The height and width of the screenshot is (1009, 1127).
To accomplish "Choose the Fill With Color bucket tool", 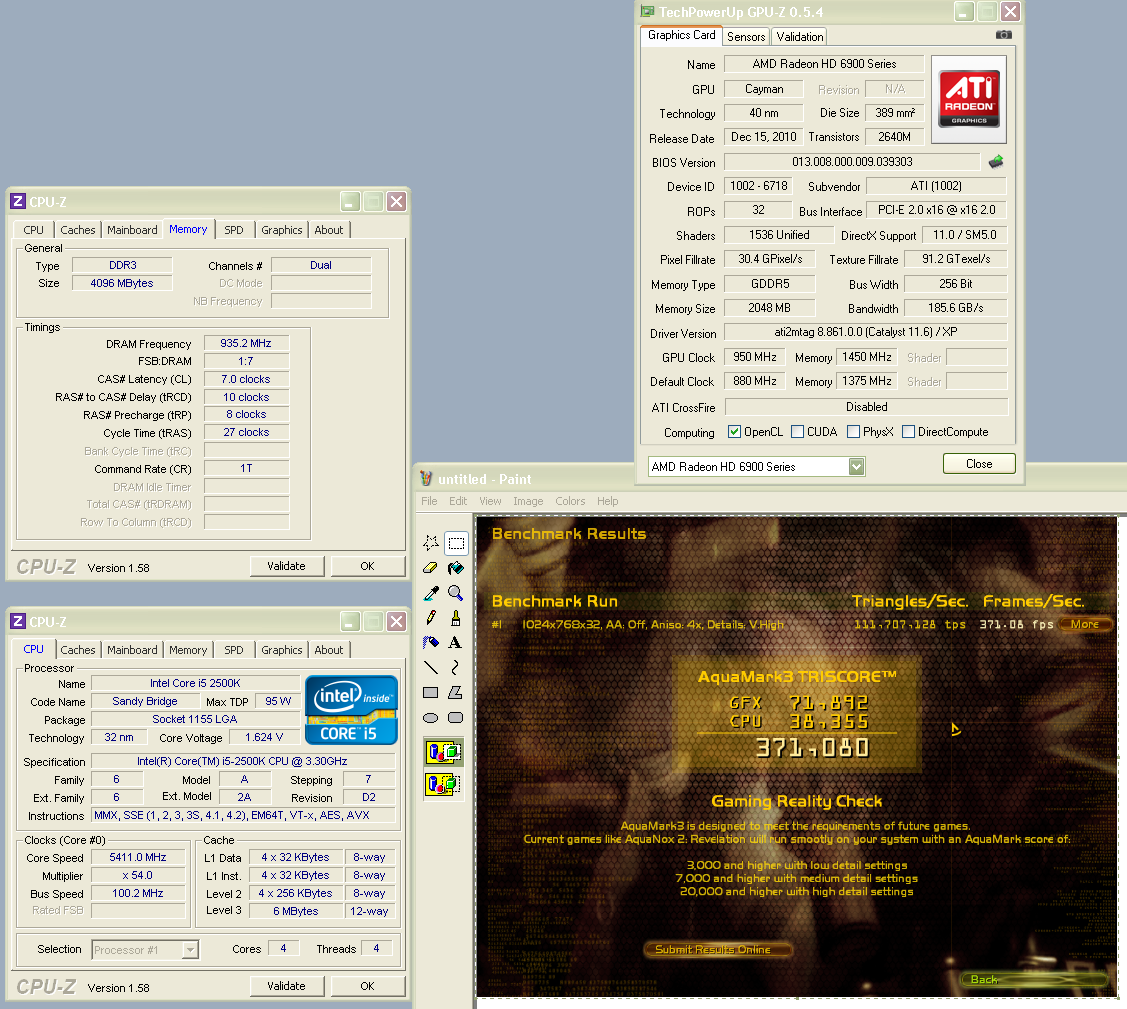I will (456, 568).
